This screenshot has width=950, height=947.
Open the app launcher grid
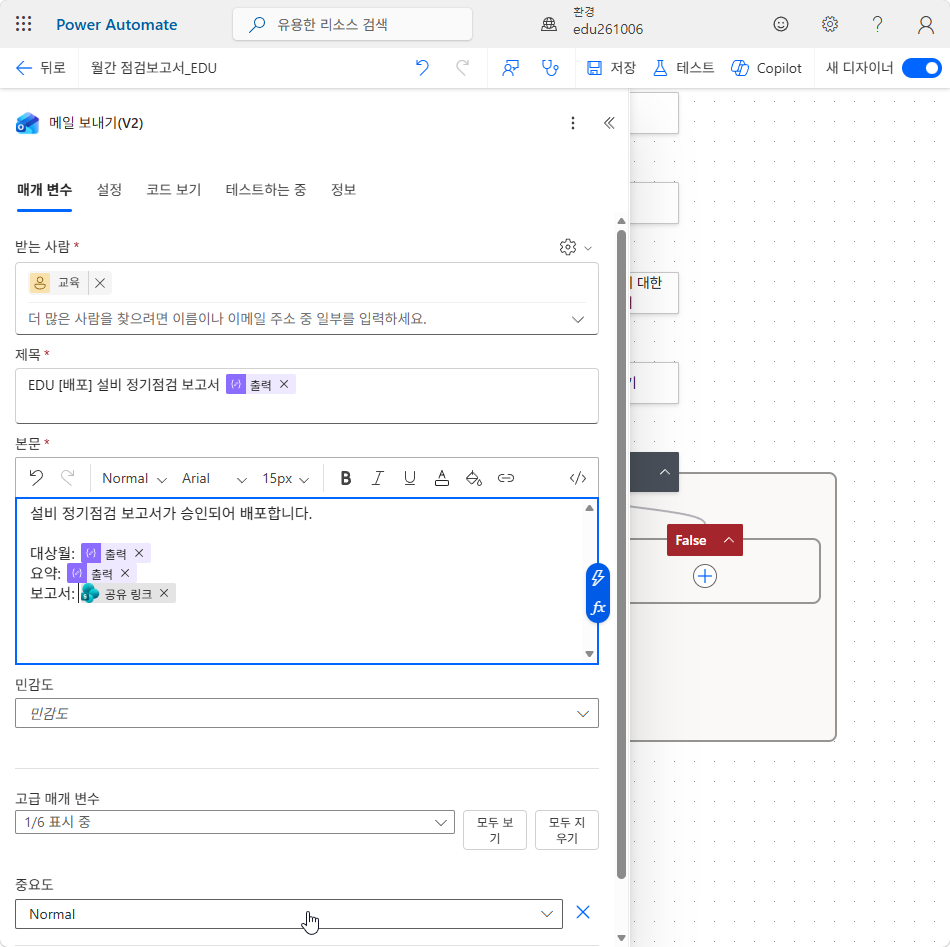[x=23, y=24]
